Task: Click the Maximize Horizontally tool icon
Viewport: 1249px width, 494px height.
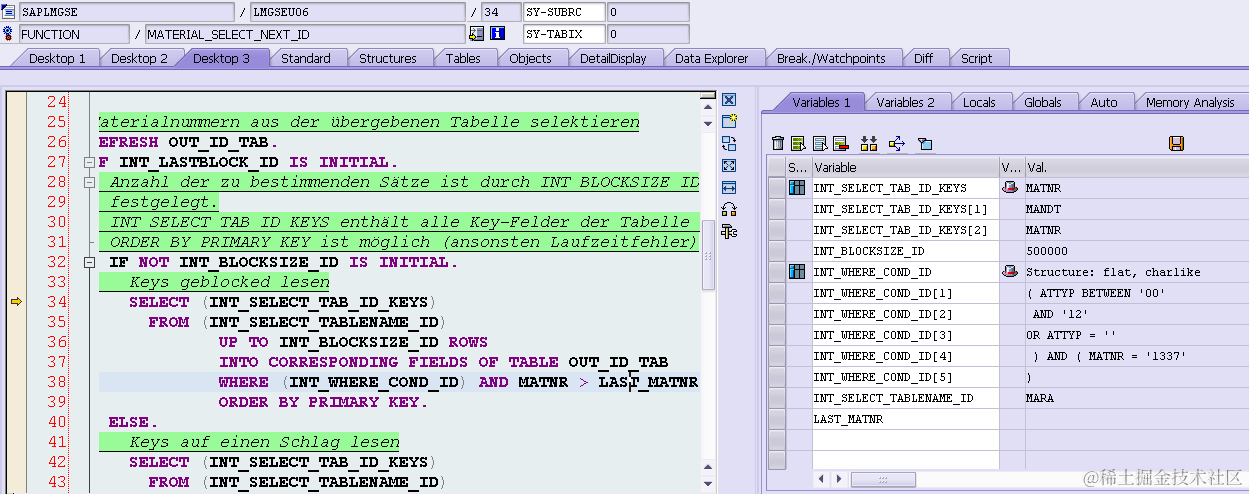Action: click(x=729, y=187)
